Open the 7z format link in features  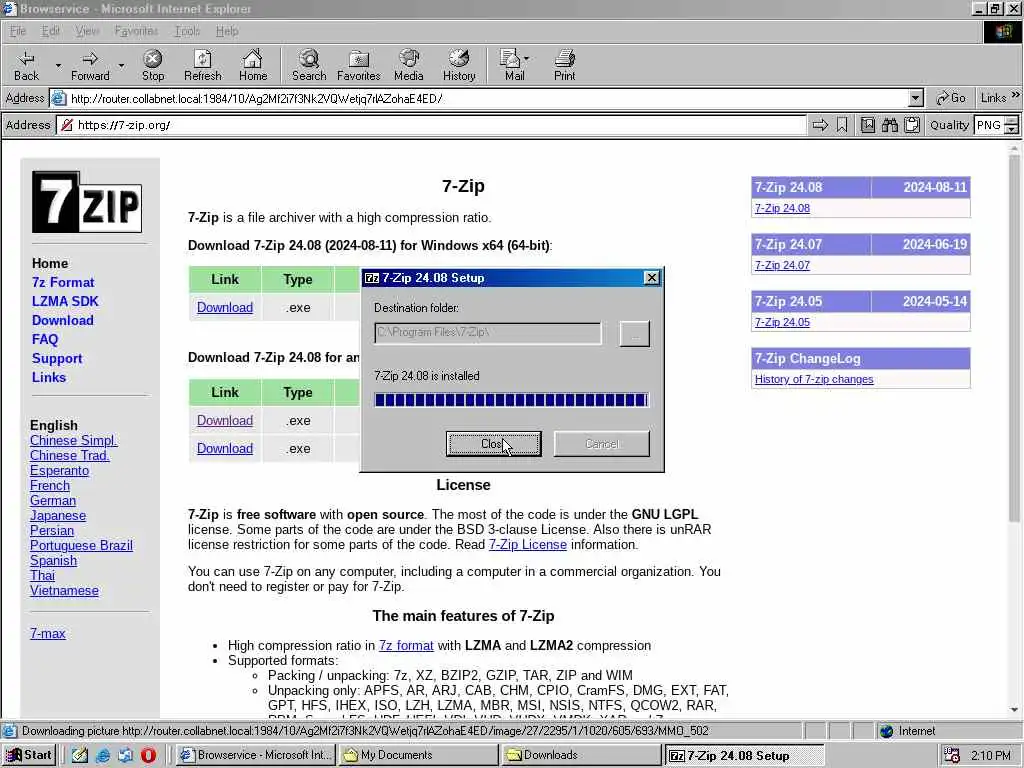406,645
